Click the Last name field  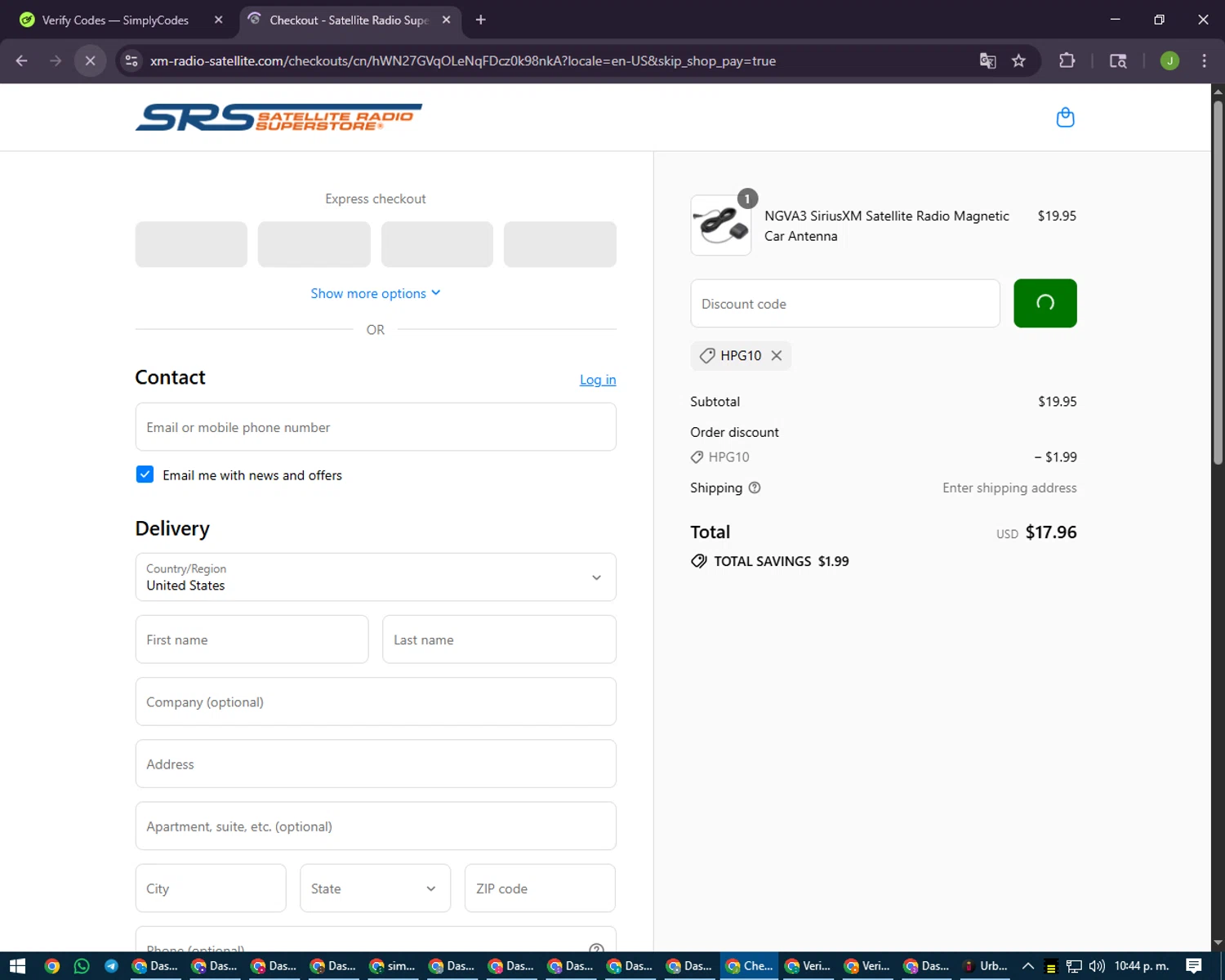tap(499, 639)
